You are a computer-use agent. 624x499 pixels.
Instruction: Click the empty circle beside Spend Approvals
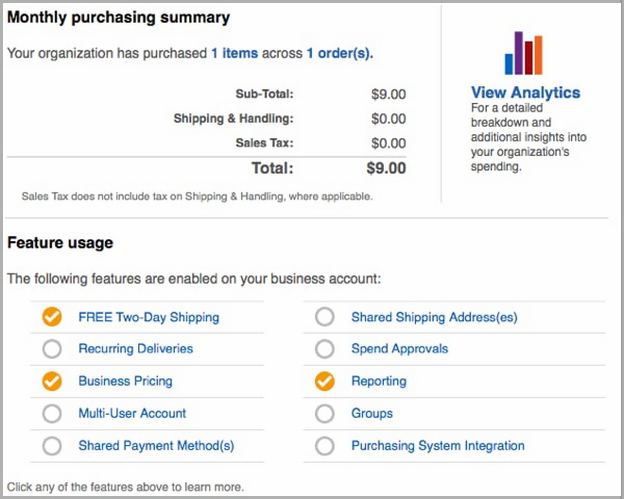[325, 349]
